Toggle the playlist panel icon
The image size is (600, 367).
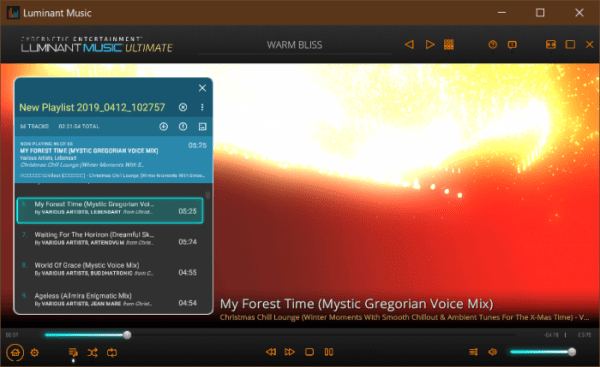(73, 352)
